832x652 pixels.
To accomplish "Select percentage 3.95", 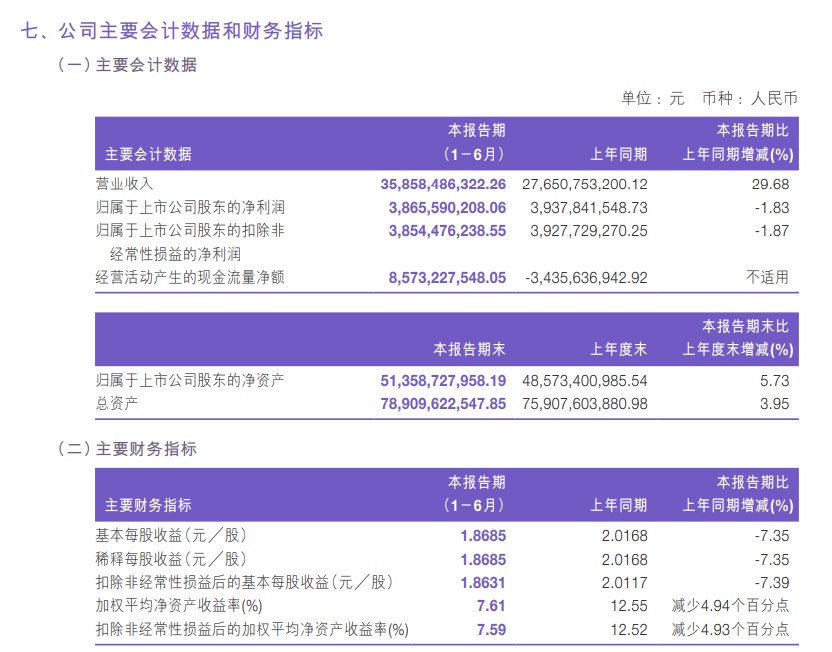I will click(775, 404).
